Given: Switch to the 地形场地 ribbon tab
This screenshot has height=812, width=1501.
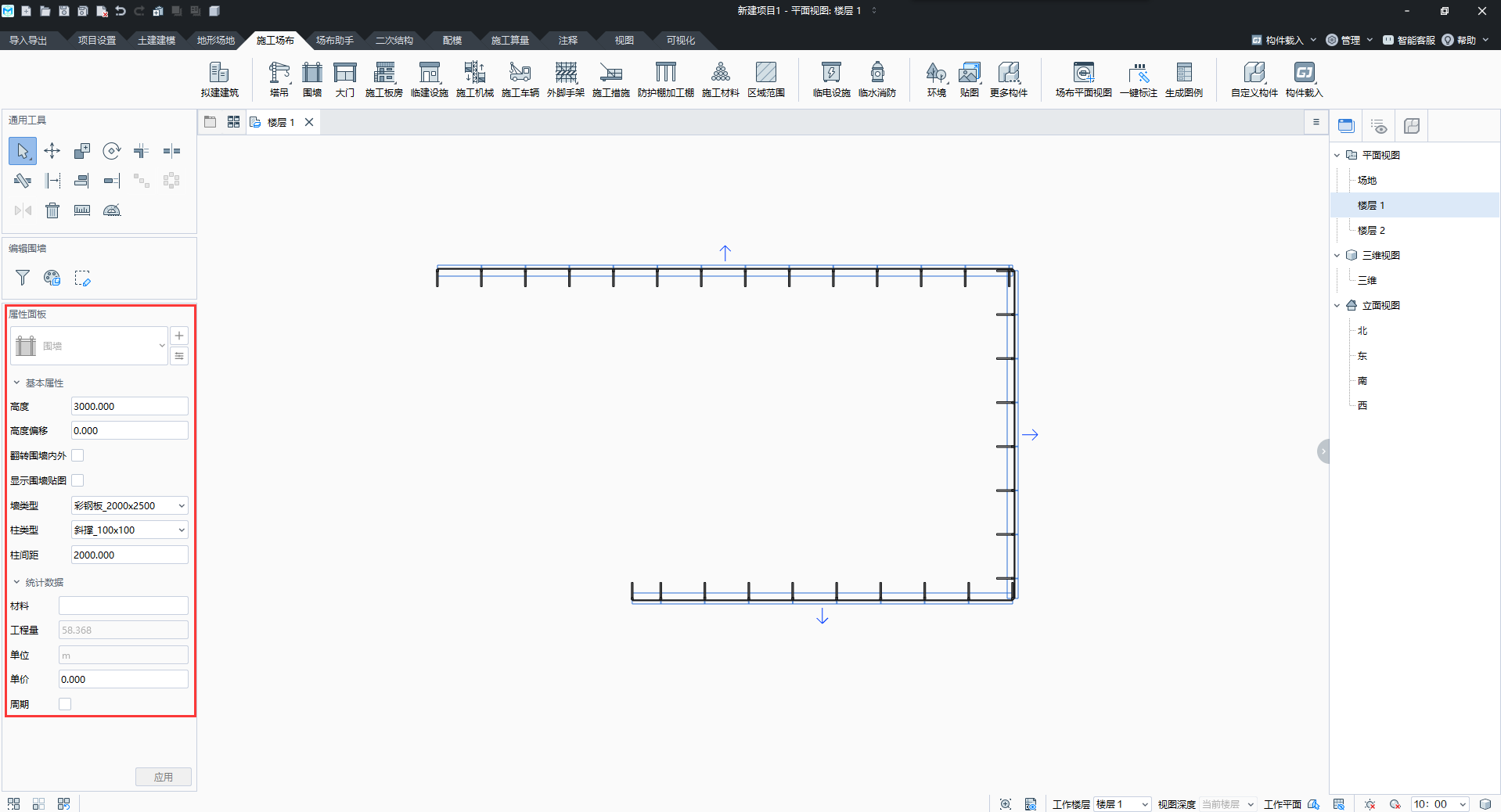Looking at the screenshot, I should 216,40.
